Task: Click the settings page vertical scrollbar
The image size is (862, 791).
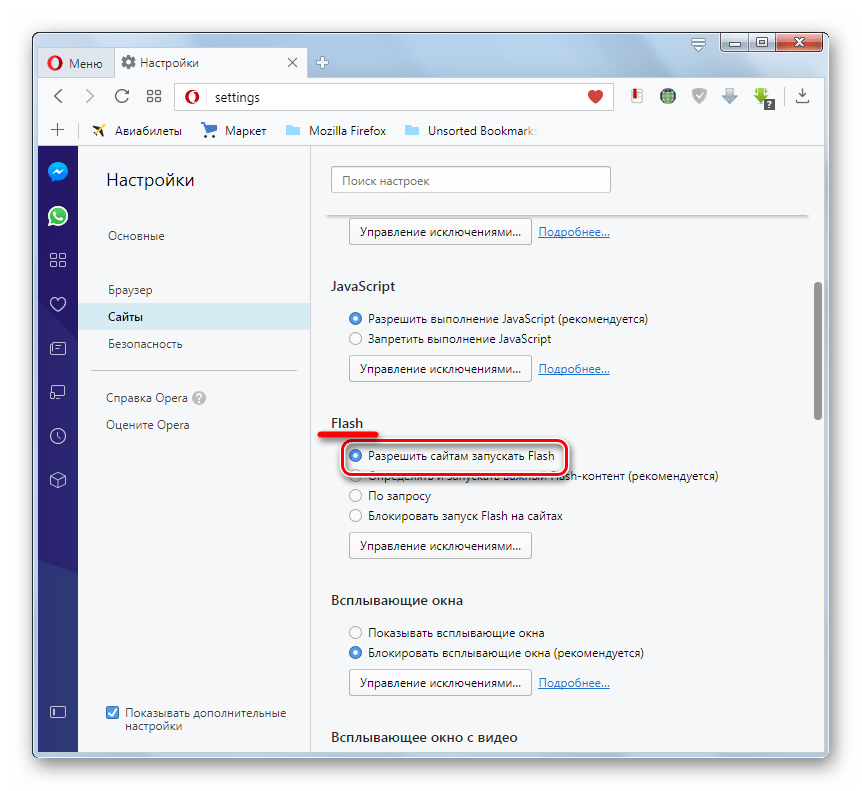Action: pyautogui.click(x=817, y=351)
